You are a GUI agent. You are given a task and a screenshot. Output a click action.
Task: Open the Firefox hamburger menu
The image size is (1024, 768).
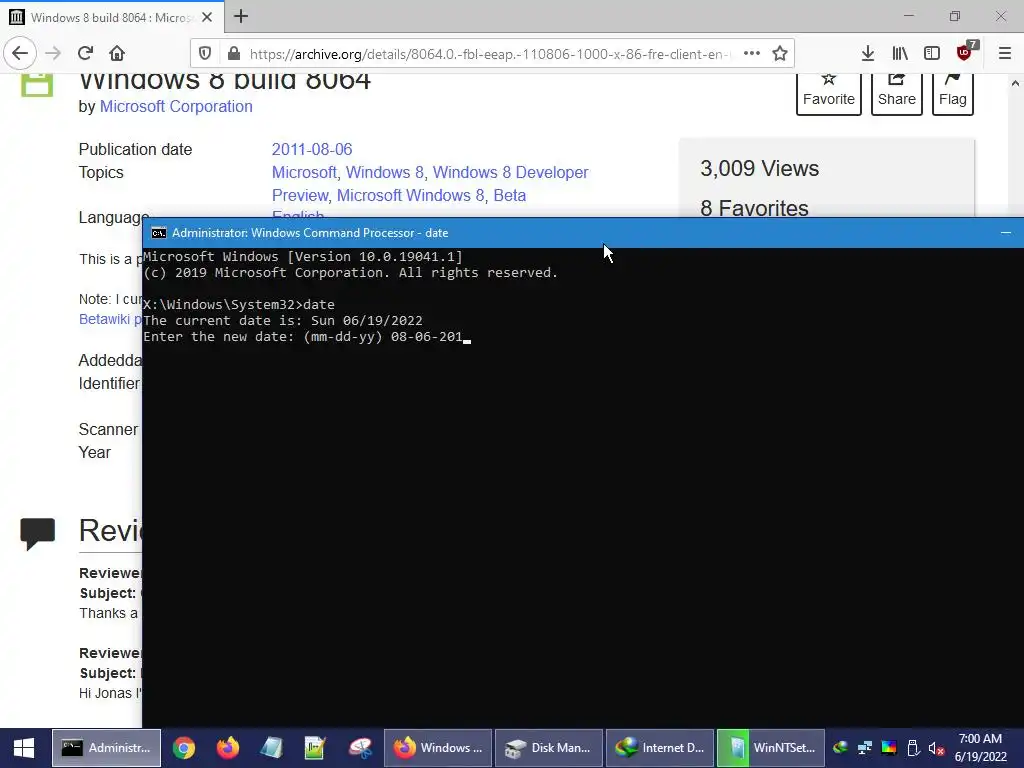pyautogui.click(x=1005, y=54)
